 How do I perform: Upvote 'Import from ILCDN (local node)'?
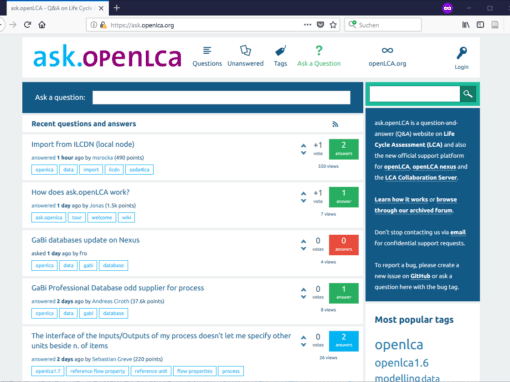pos(303,146)
